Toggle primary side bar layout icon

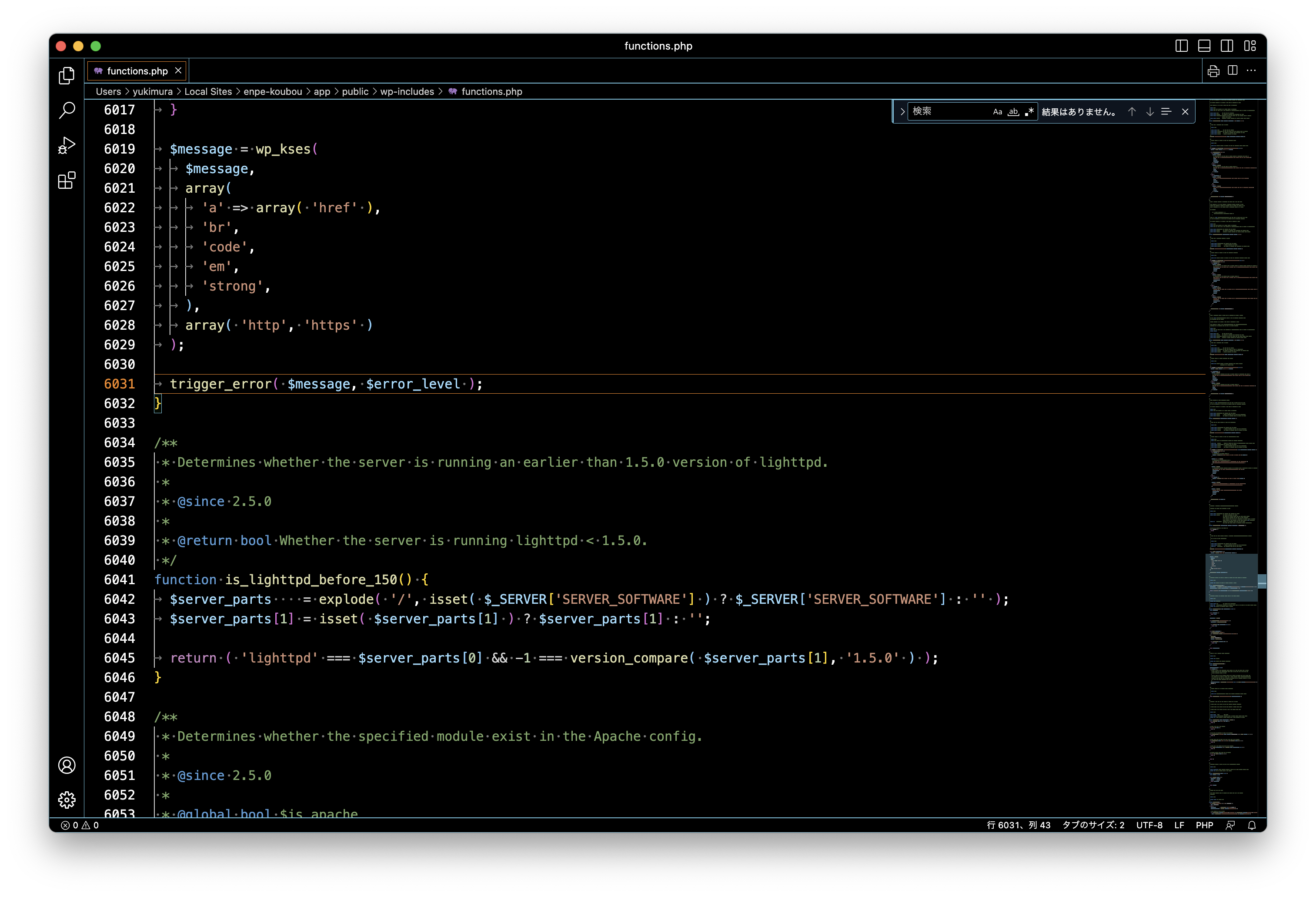pyautogui.click(x=1181, y=46)
